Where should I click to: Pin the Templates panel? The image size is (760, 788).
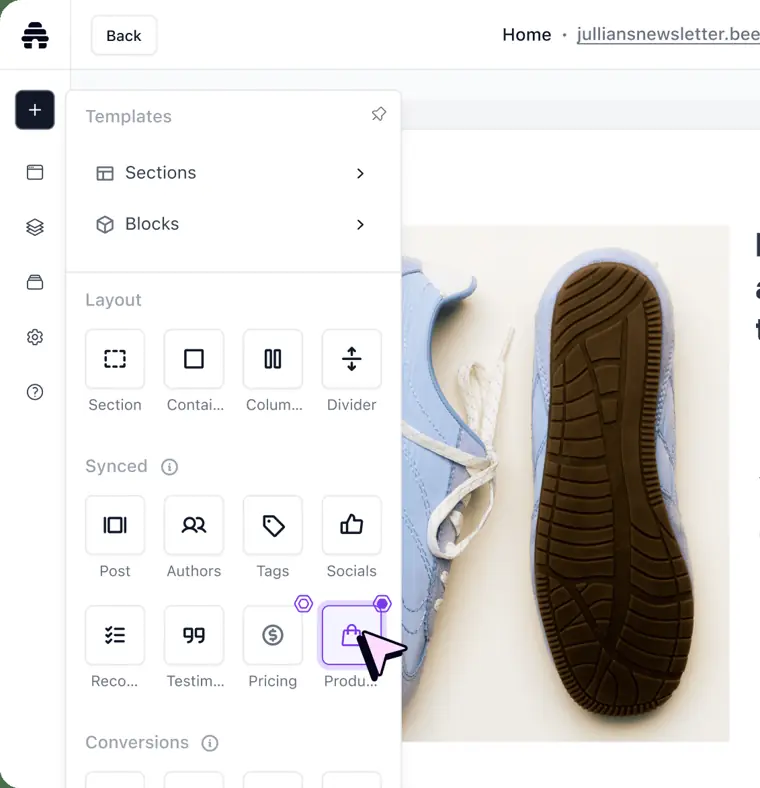click(378, 114)
